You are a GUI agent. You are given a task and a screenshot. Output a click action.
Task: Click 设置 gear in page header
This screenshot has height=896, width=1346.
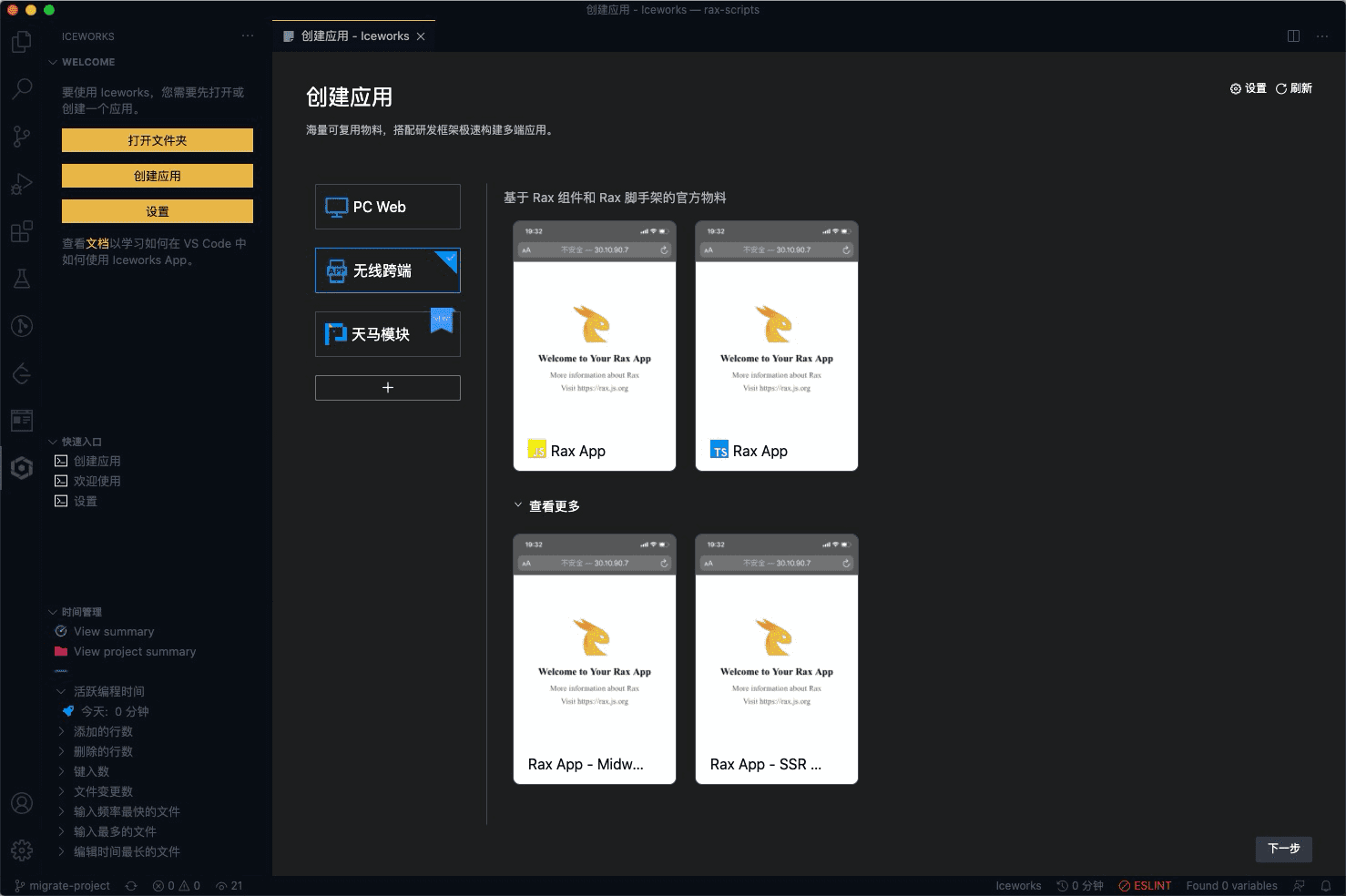point(1248,88)
